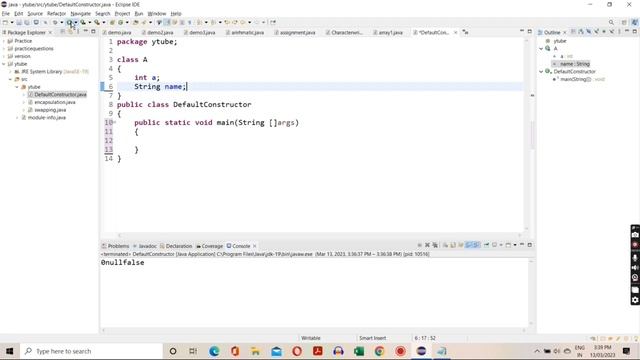This screenshot has height=360, width=640.
Task: Click the Minimize icon of the editor area
Action: click(x=522, y=31)
